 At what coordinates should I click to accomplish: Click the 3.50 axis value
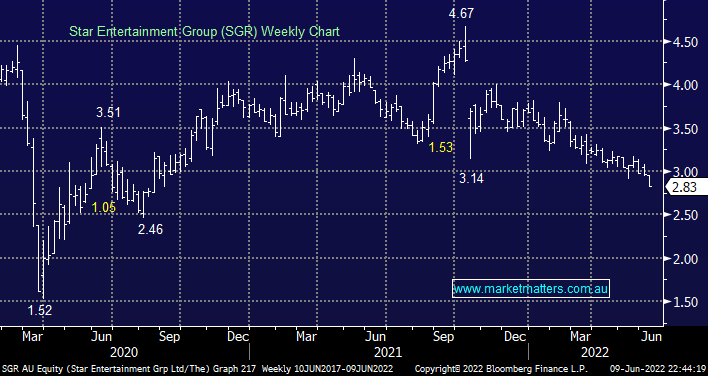(x=685, y=129)
